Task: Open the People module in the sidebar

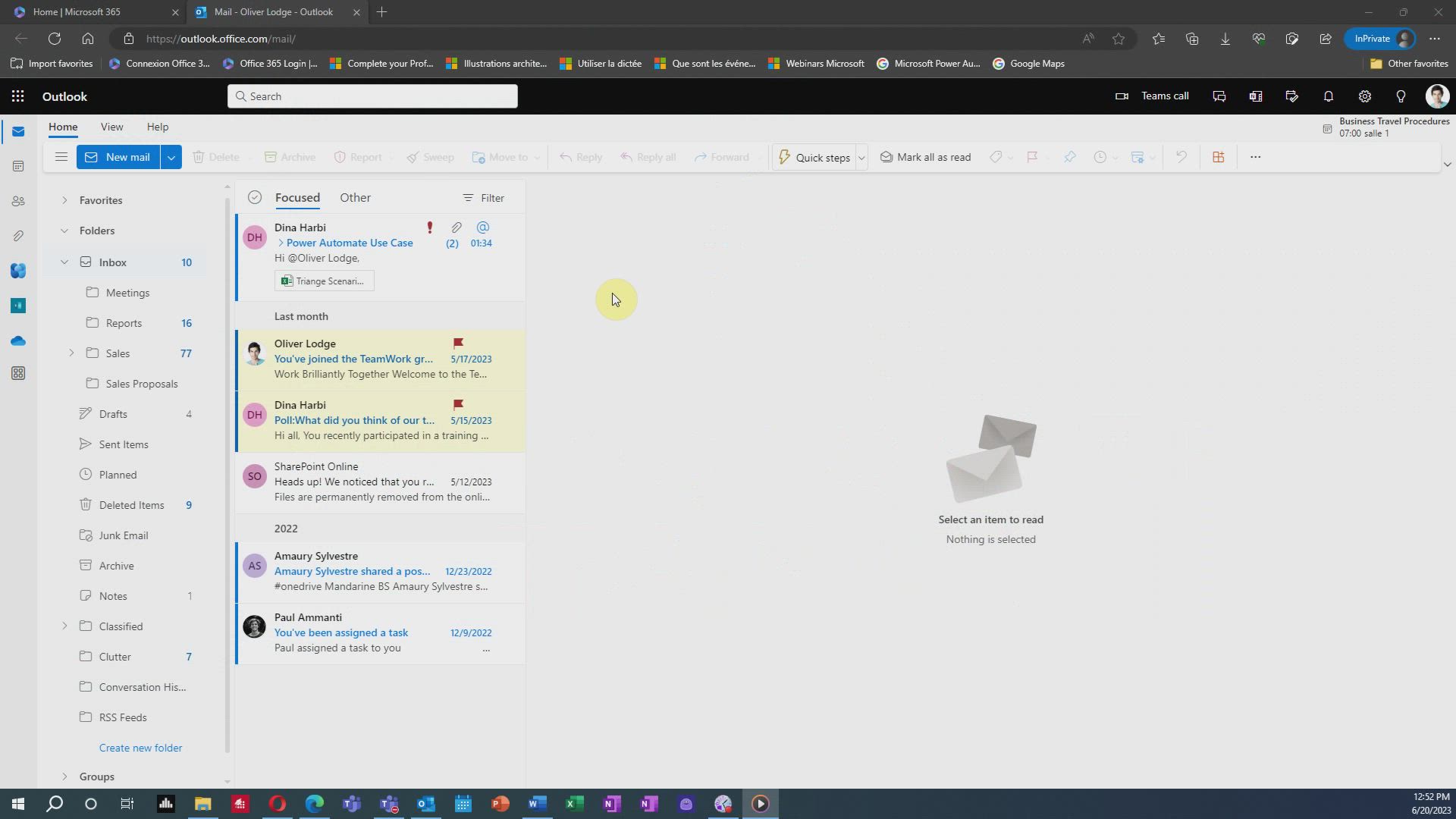Action: (18, 201)
